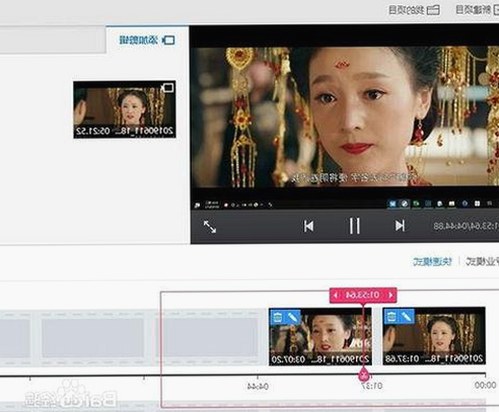Delete the timeline clip lasting 01:37.68
The height and width of the screenshot is (412, 499).
coord(392,317)
